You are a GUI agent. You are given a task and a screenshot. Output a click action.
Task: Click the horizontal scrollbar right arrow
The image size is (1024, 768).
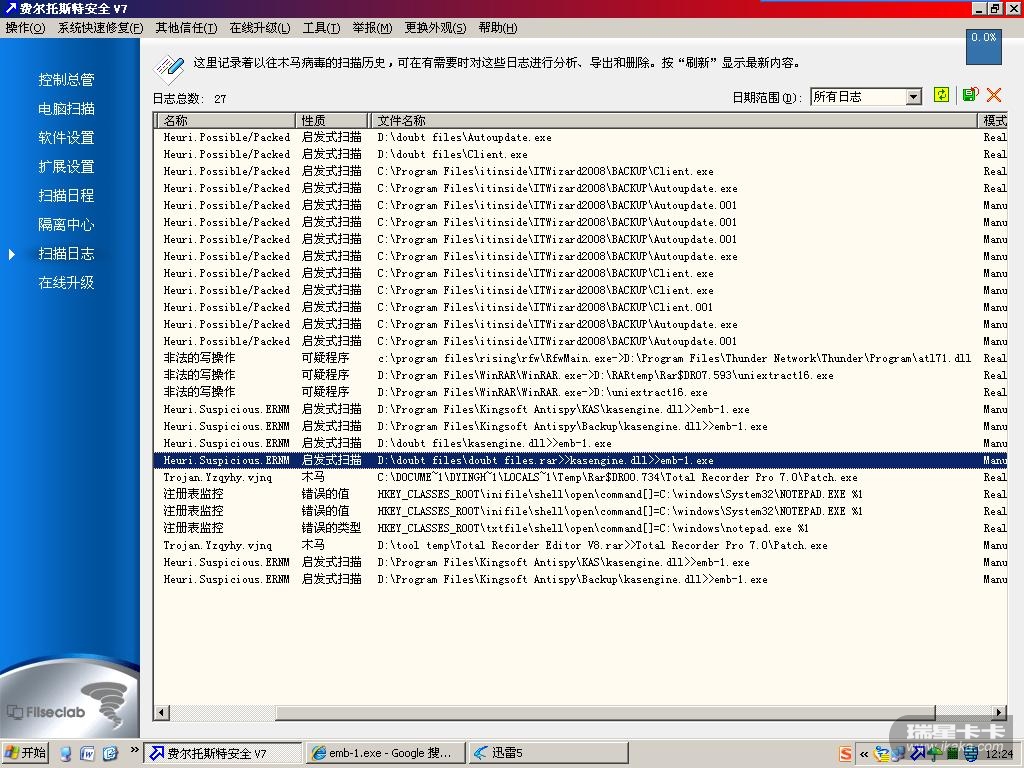(999, 712)
